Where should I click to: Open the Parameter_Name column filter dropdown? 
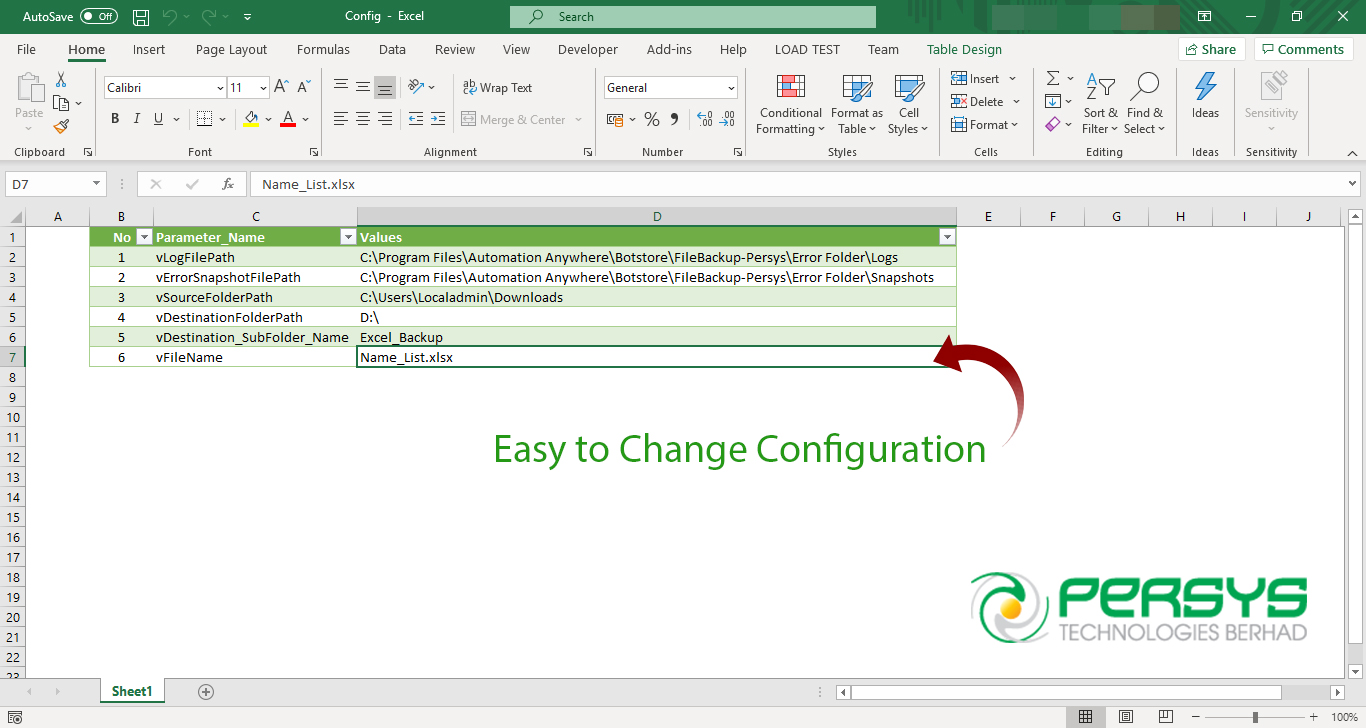tap(348, 237)
